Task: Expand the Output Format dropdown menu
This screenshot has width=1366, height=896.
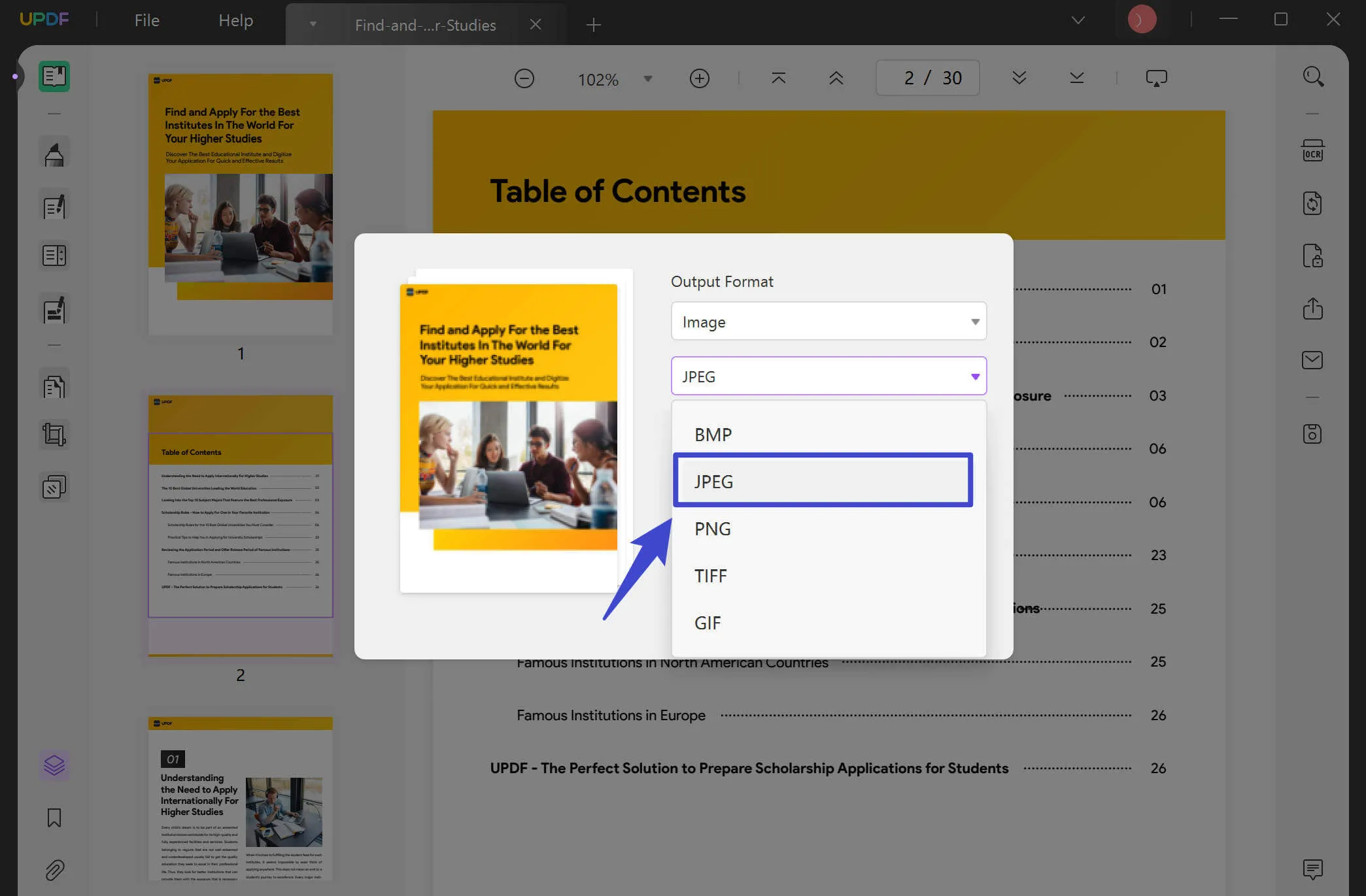Action: [x=828, y=320]
